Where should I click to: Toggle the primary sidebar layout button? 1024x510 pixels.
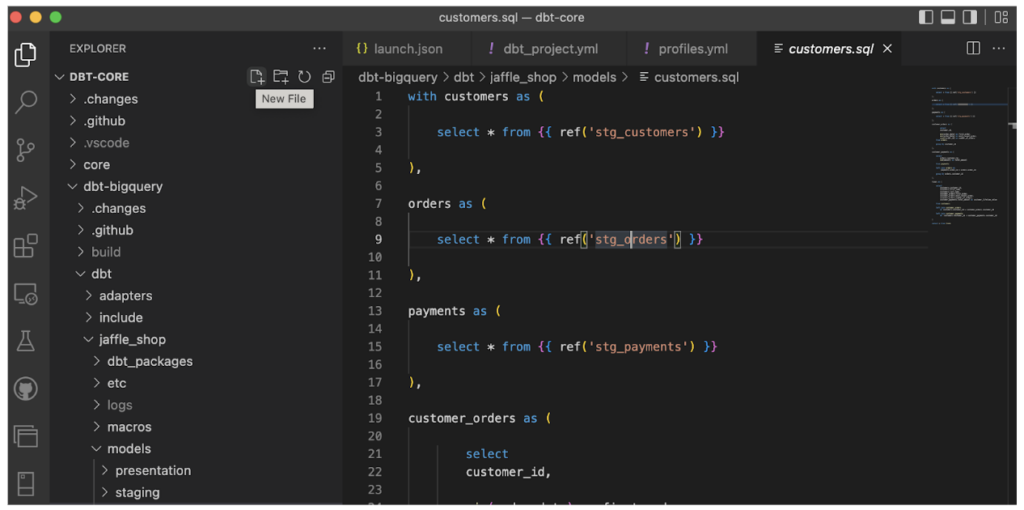coord(925,18)
